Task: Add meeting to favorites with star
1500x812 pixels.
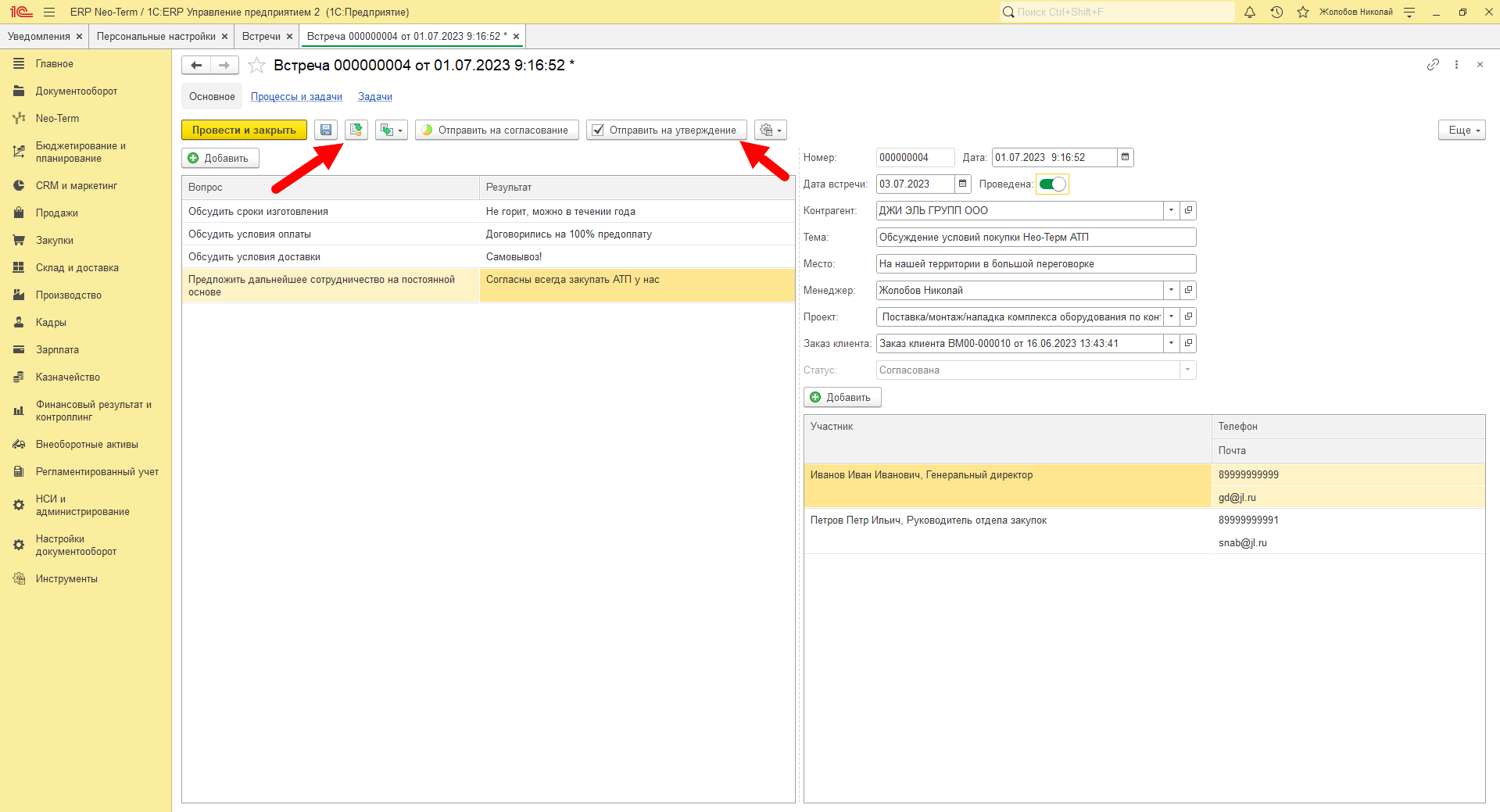Action: (x=256, y=66)
